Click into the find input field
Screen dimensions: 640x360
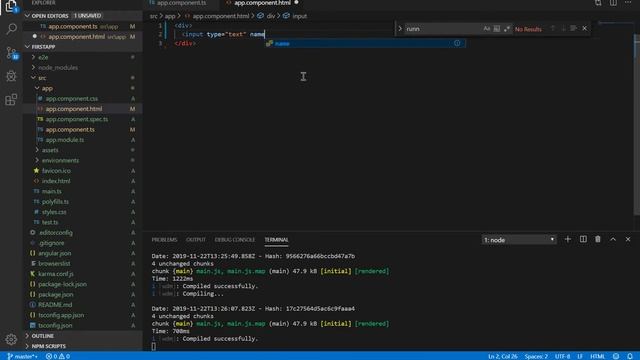click(443, 29)
